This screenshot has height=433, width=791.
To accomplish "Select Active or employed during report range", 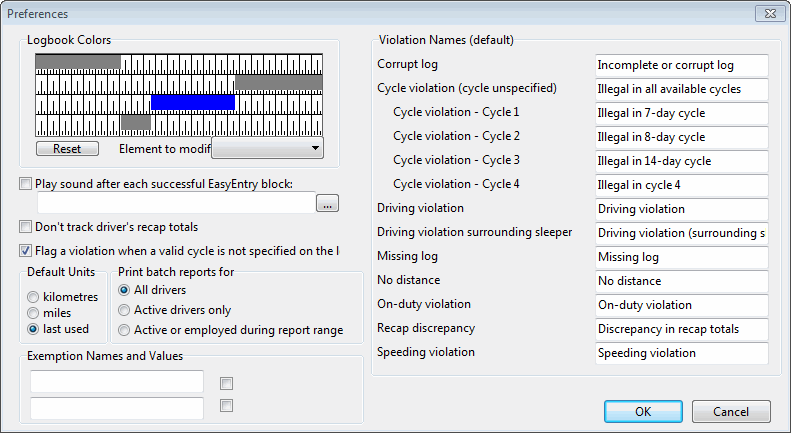I will (x=125, y=330).
